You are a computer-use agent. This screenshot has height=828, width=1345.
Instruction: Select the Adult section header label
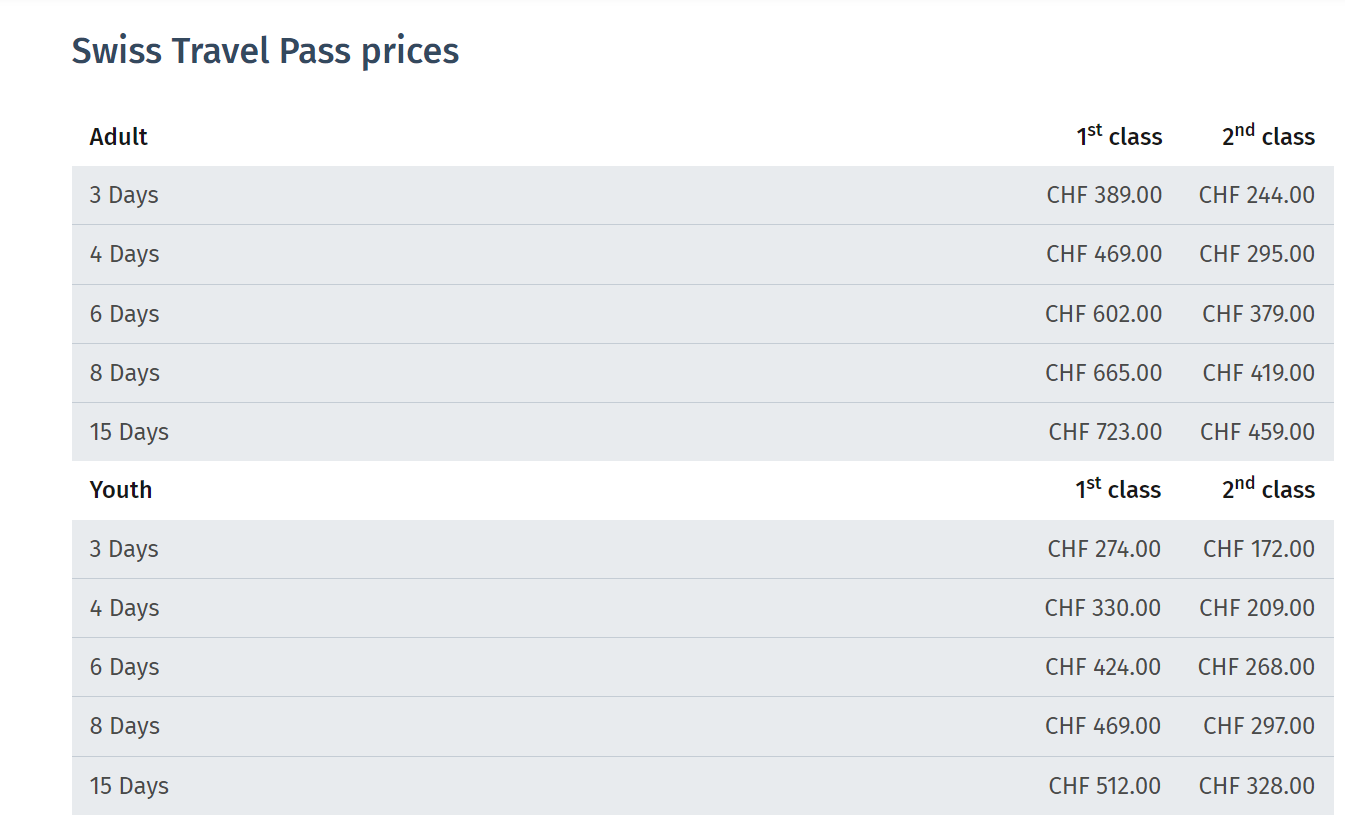tap(118, 137)
